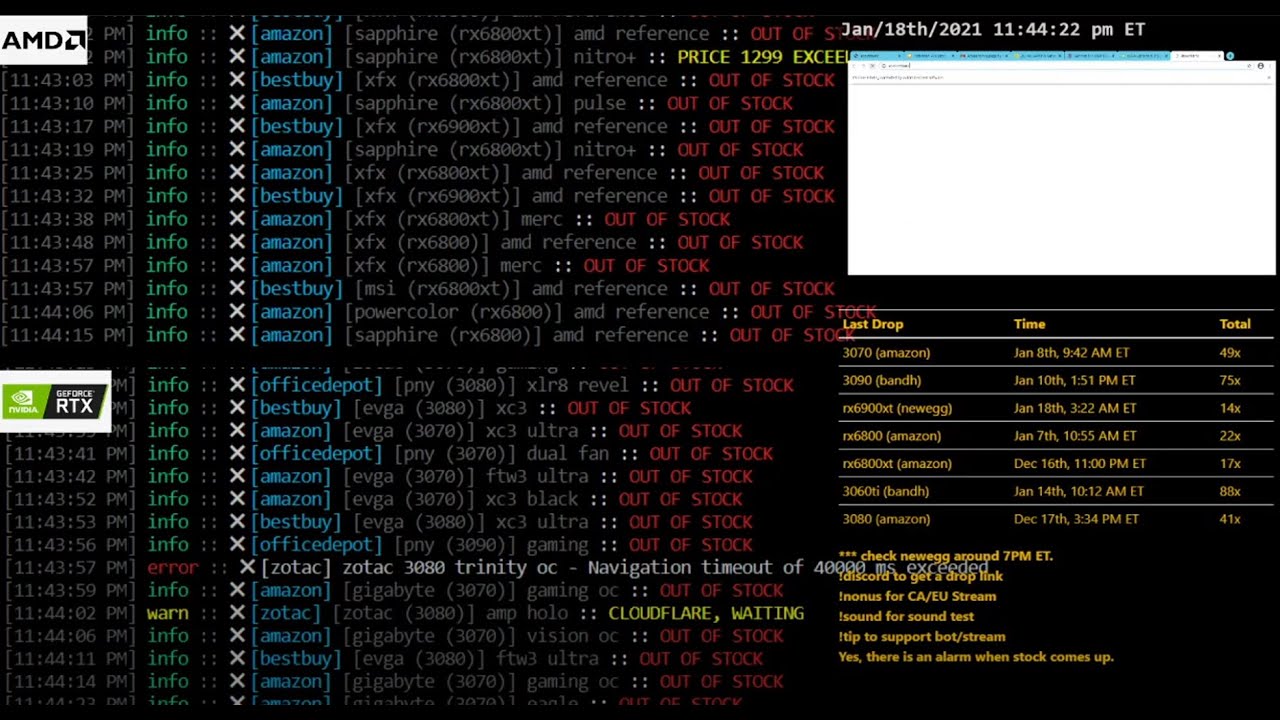
Task: Click the '3070 (amazon)' last drop cell
Action: [x=886, y=352]
